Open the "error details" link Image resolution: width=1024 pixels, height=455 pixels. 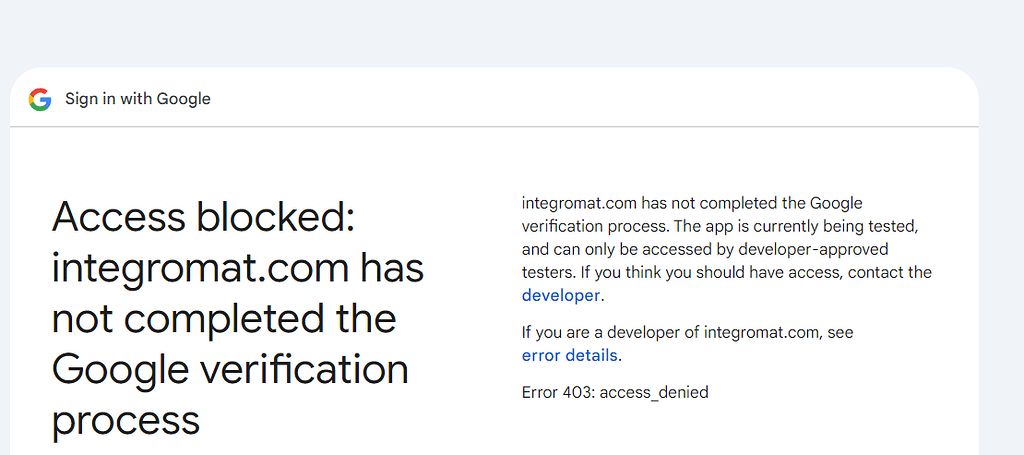tap(571, 355)
